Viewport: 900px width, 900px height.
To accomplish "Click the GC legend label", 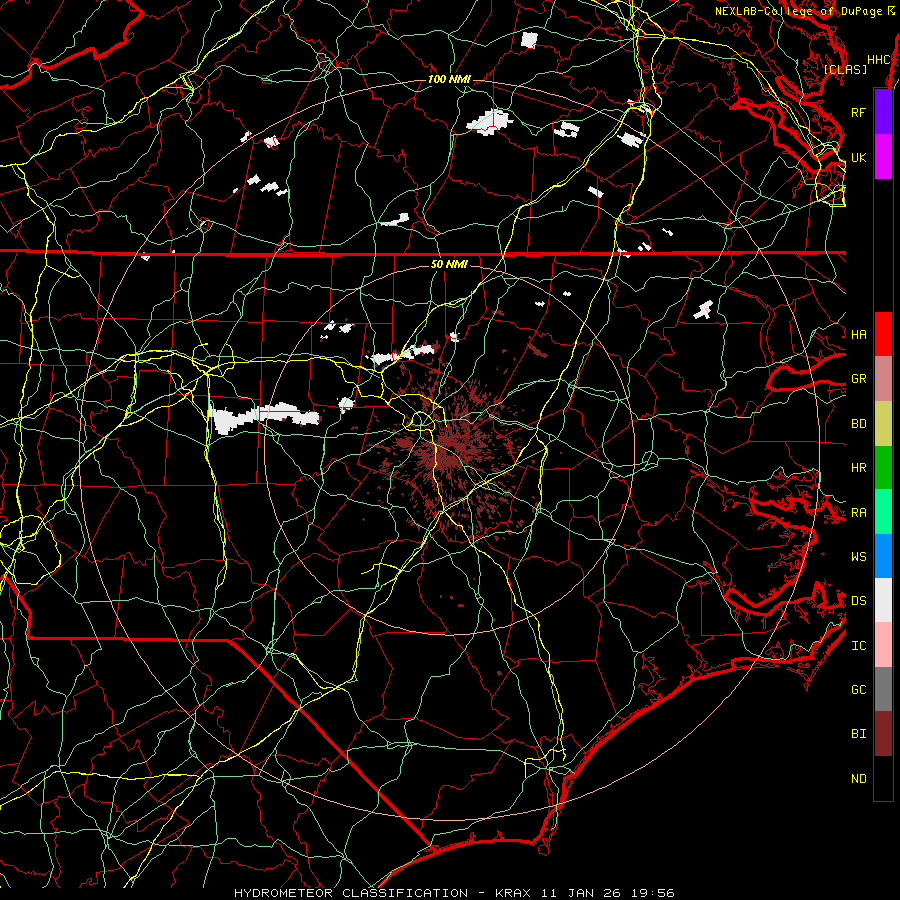I will 858,690.
